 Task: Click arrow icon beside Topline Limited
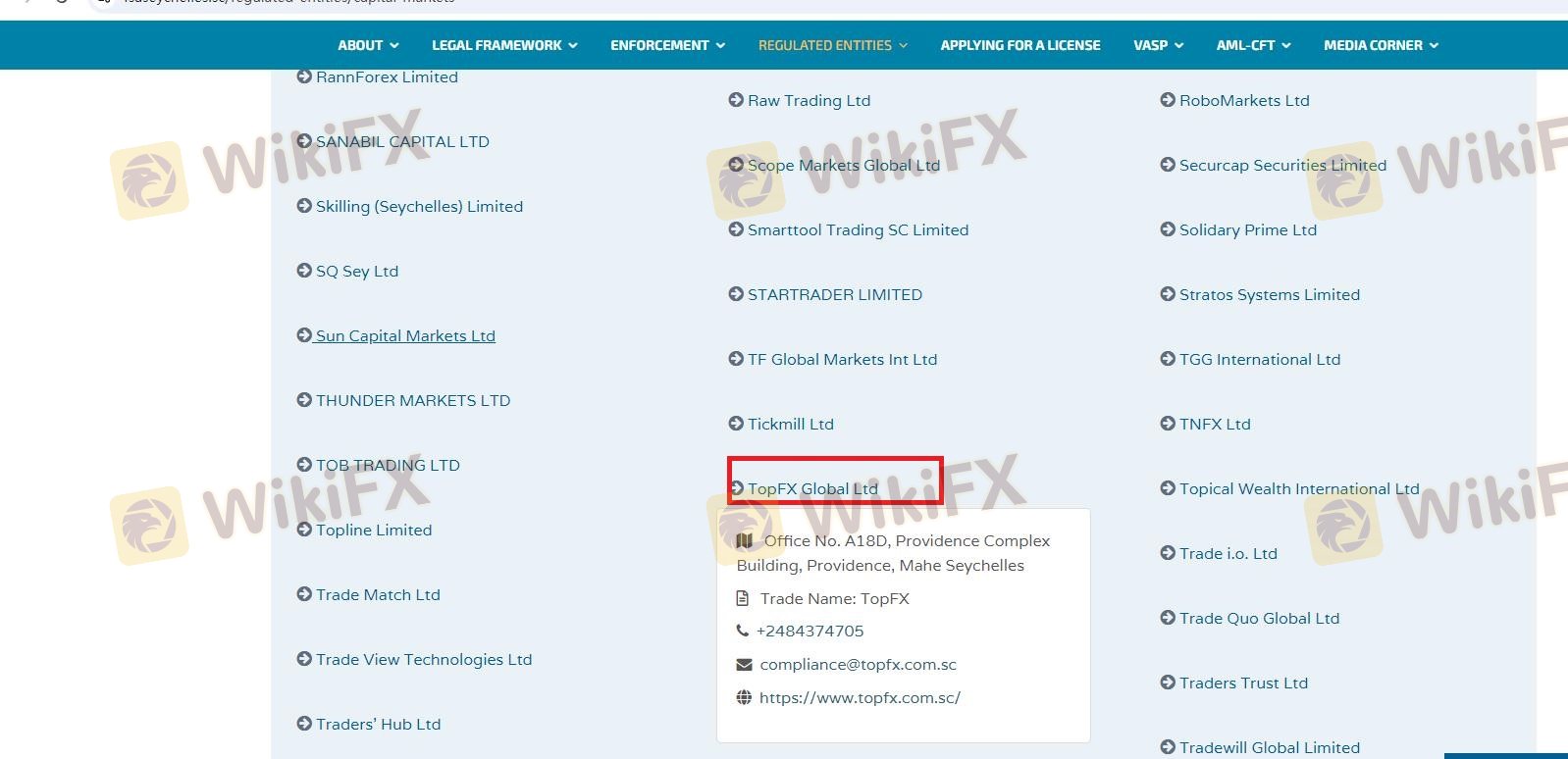point(304,530)
